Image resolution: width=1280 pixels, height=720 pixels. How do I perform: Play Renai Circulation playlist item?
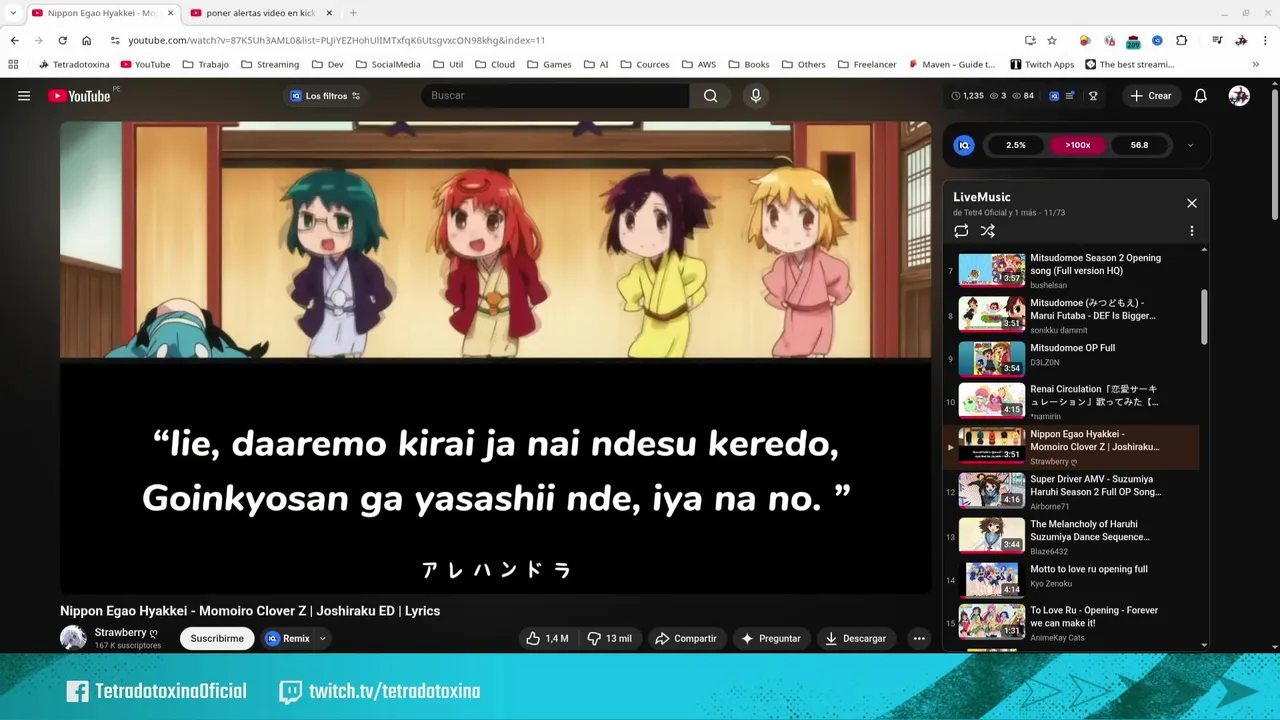click(x=1072, y=401)
